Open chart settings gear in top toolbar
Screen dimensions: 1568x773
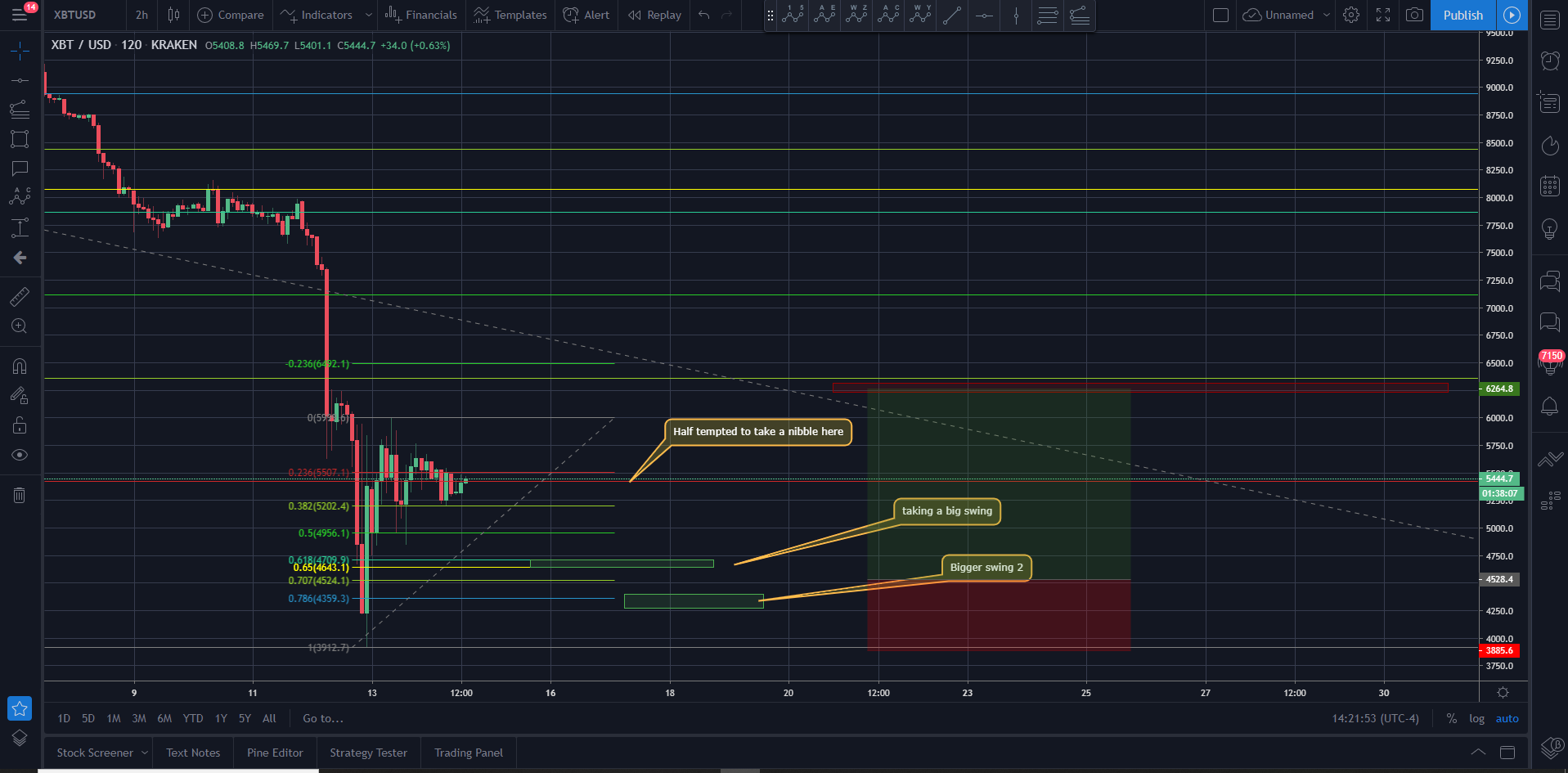click(x=1351, y=15)
